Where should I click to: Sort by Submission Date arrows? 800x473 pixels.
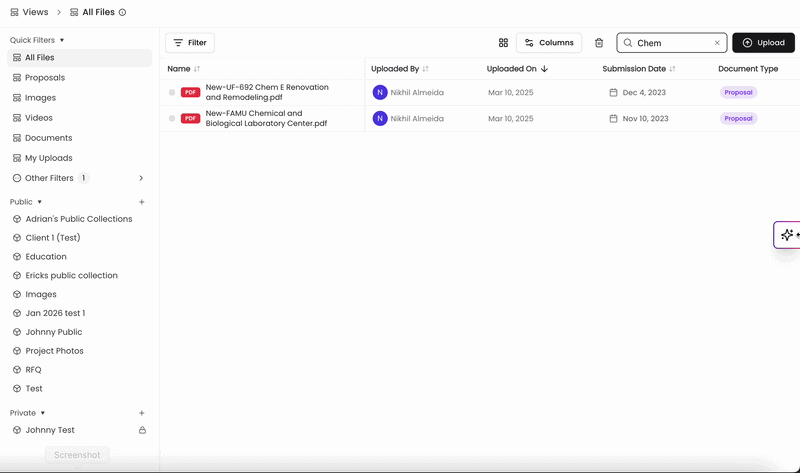coord(672,69)
